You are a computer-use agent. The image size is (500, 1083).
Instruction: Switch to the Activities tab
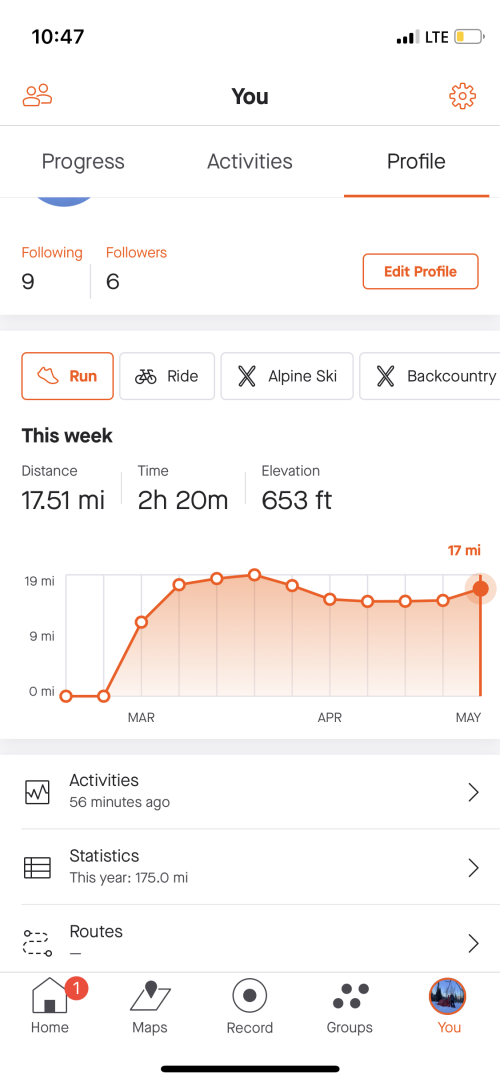250,162
